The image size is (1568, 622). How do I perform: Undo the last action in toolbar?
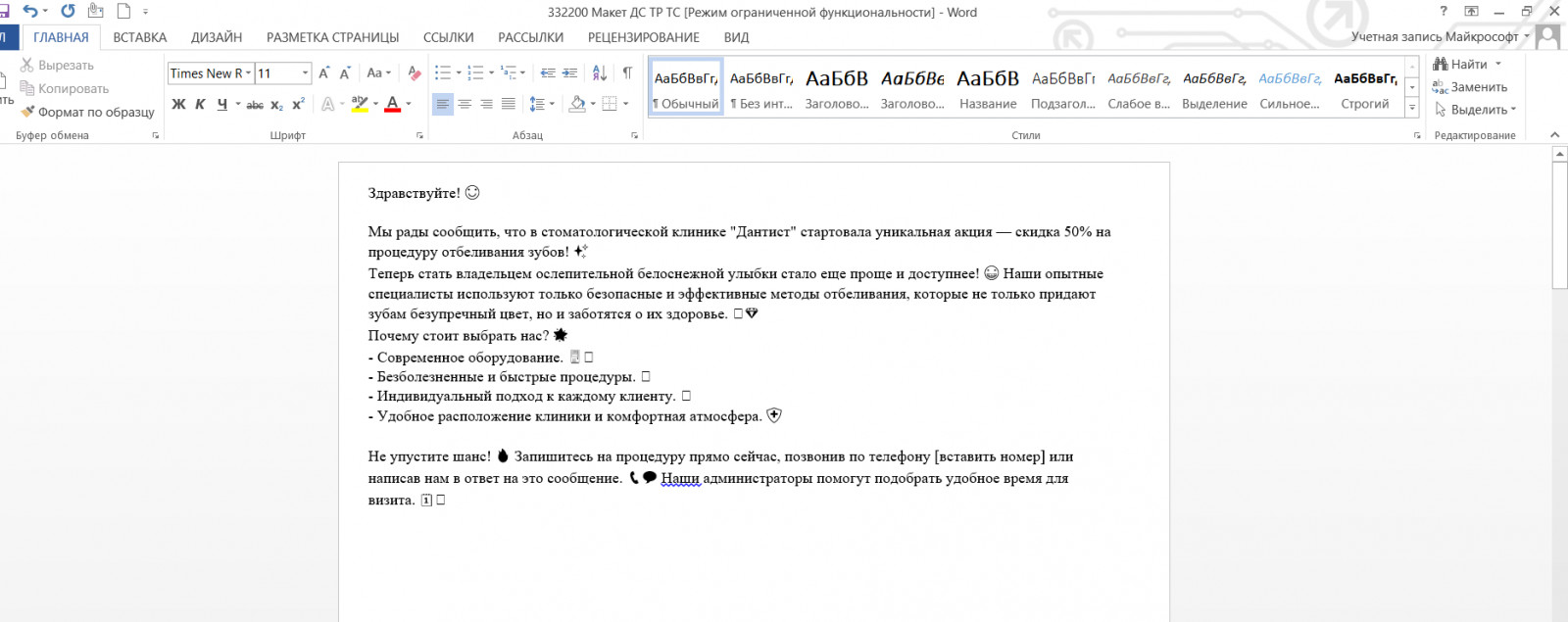click(x=31, y=12)
